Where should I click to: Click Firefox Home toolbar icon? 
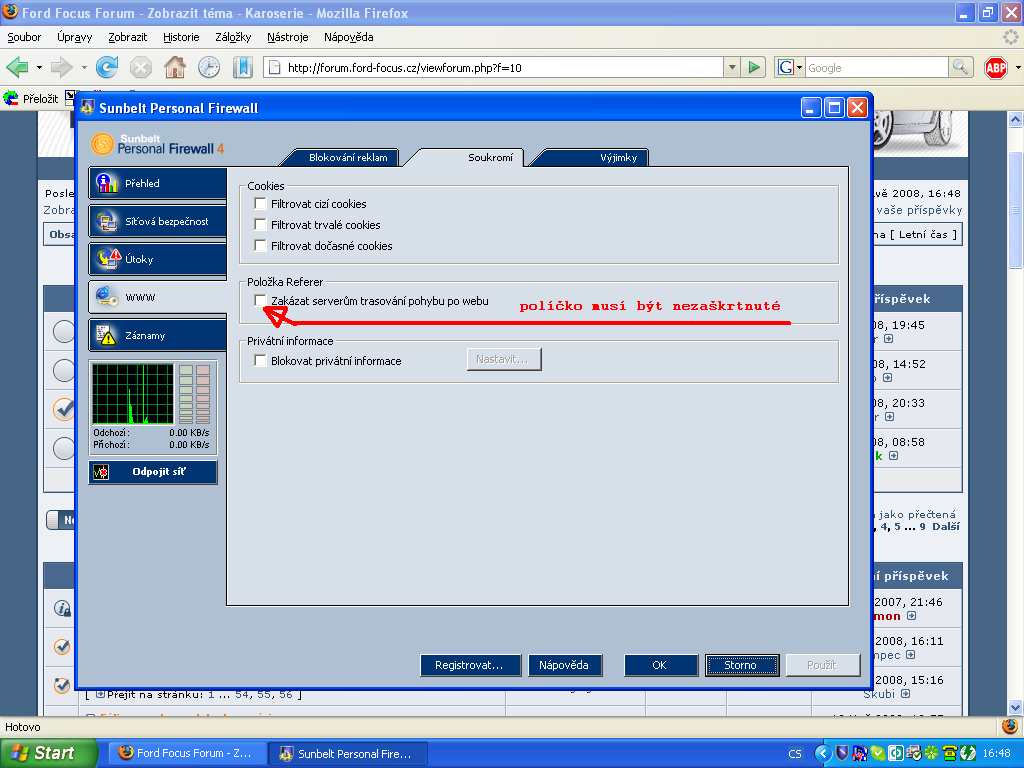[x=175, y=67]
